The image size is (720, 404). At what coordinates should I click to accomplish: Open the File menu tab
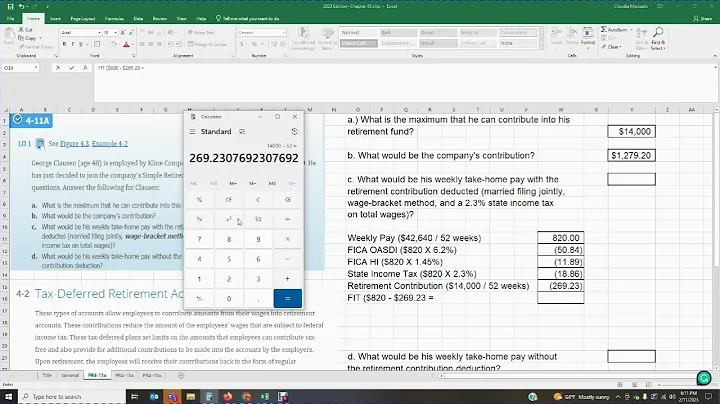(x=11, y=19)
